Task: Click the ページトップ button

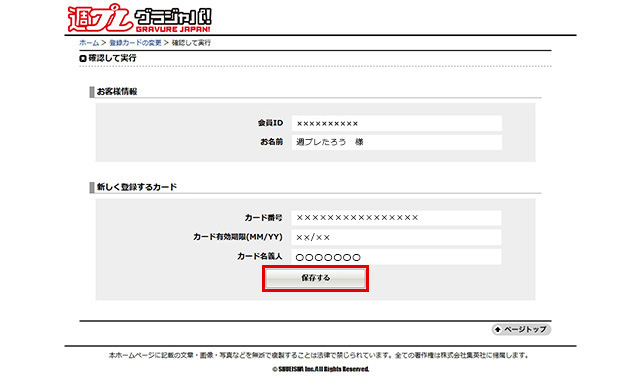Action: tap(521, 329)
